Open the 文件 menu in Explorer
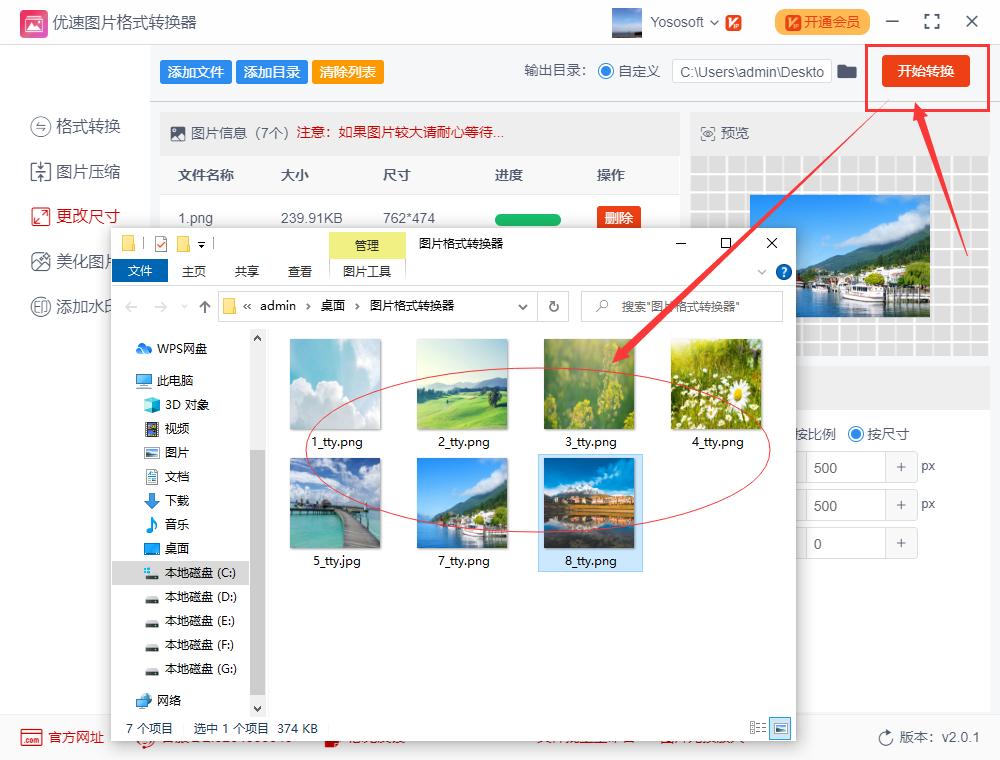Screen dimensions: 1000x760 point(139,270)
